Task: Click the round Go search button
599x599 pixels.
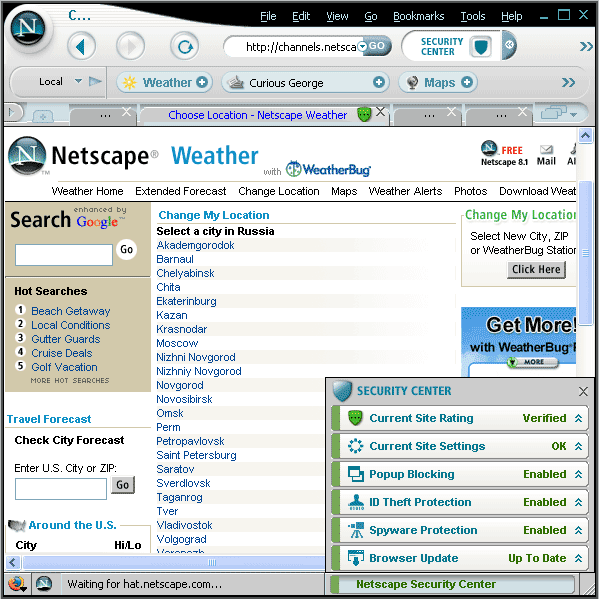Action: pyautogui.click(x=126, y=249)
